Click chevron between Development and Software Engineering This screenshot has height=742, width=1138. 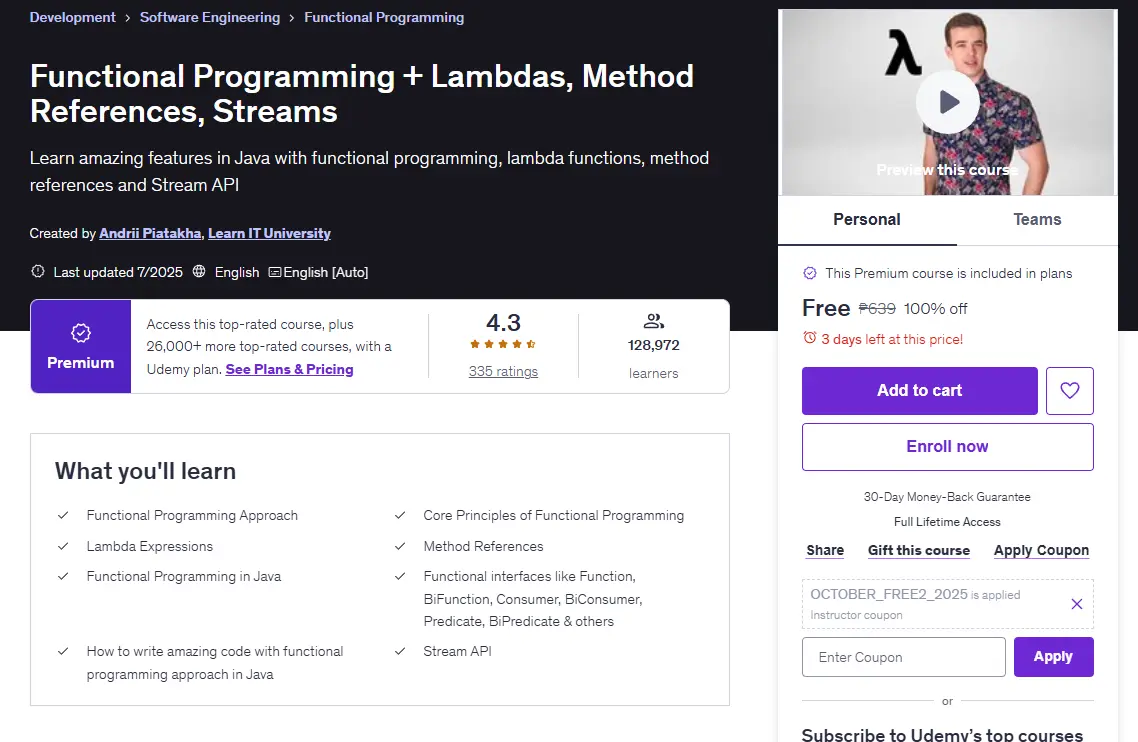(x=127, y=18)
